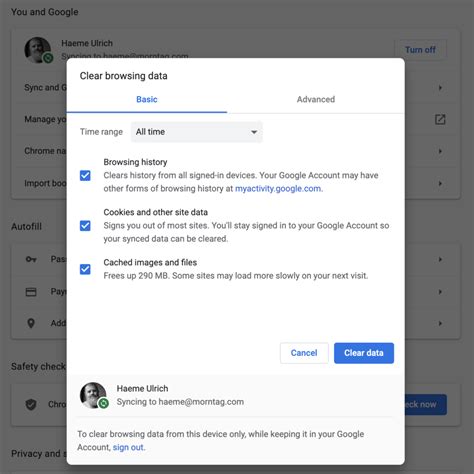The height and width of the screenshot is (474, 474).
Task: Click the Autofill section heading
Action: (26, 227)
